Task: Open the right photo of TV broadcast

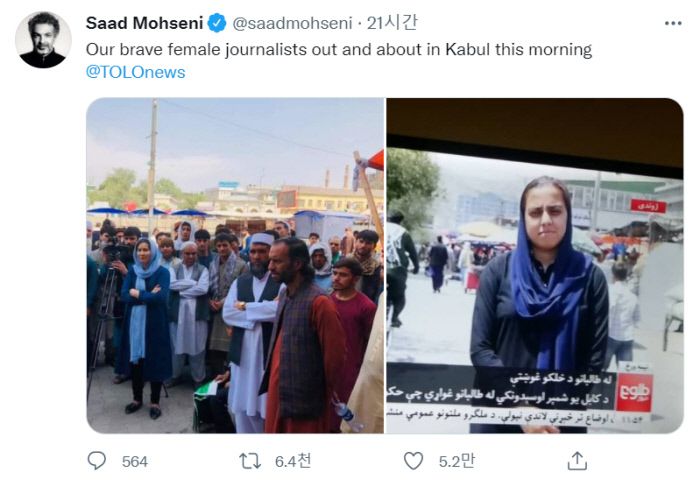Action: click(x=534, y=266)
